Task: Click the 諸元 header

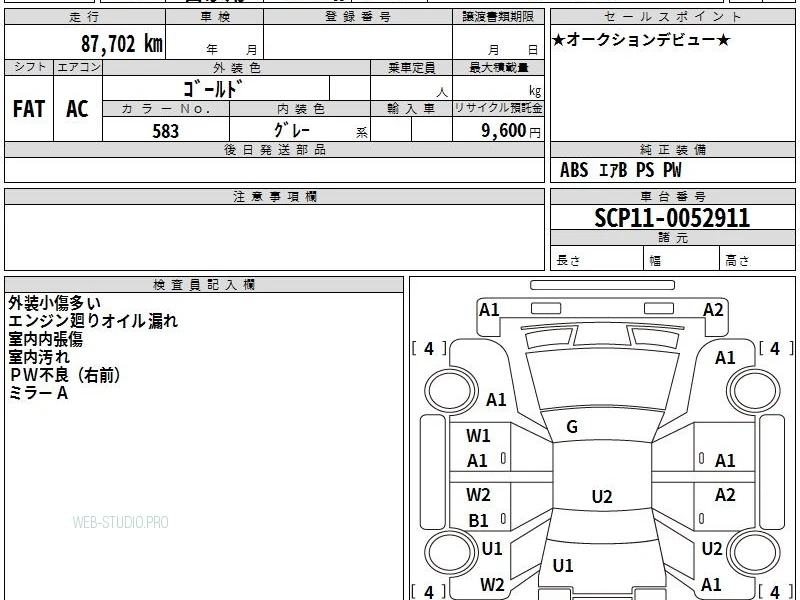Action: [x=672, y=238]
